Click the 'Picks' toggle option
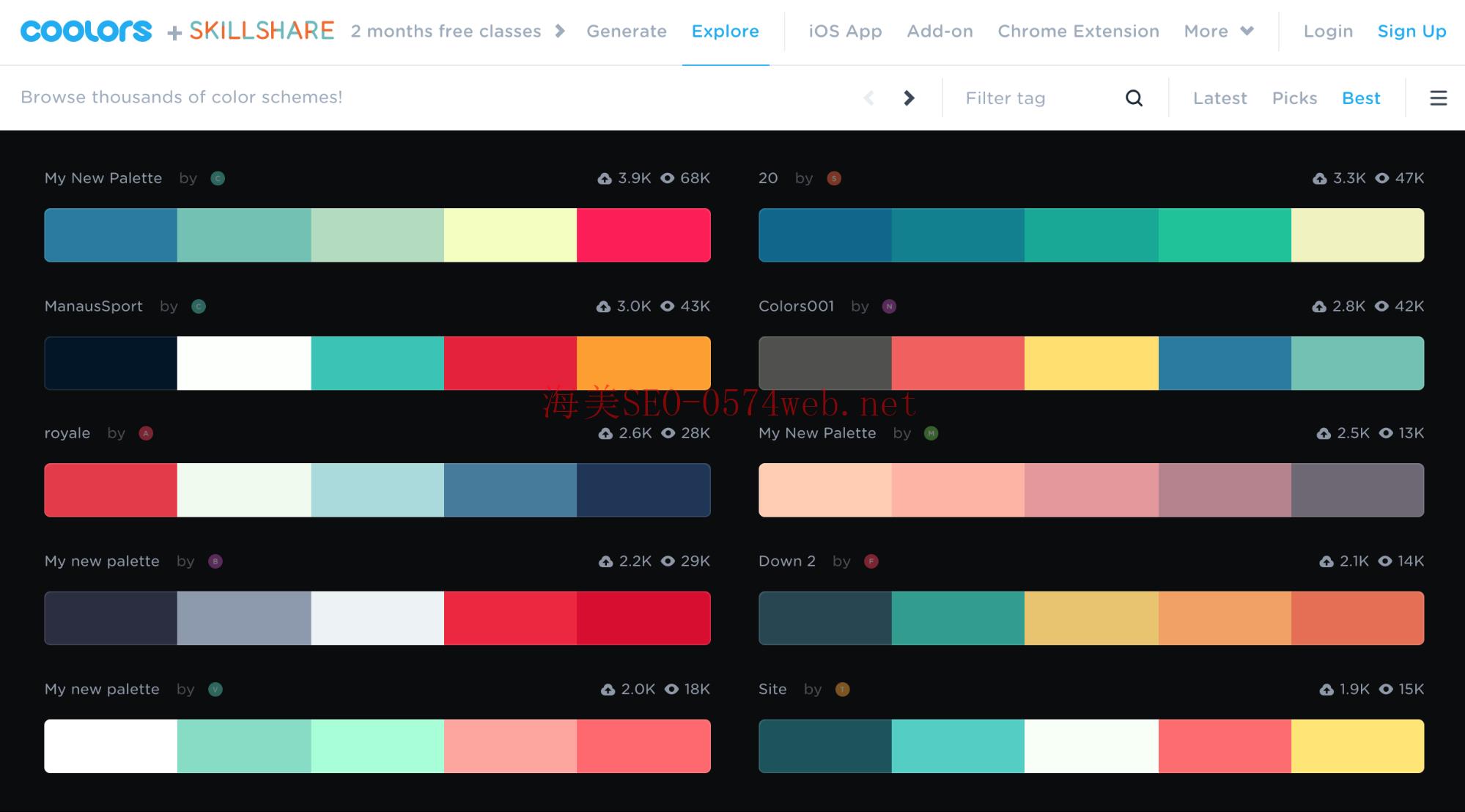1465x812 pixels. [x=1294, y=97]
